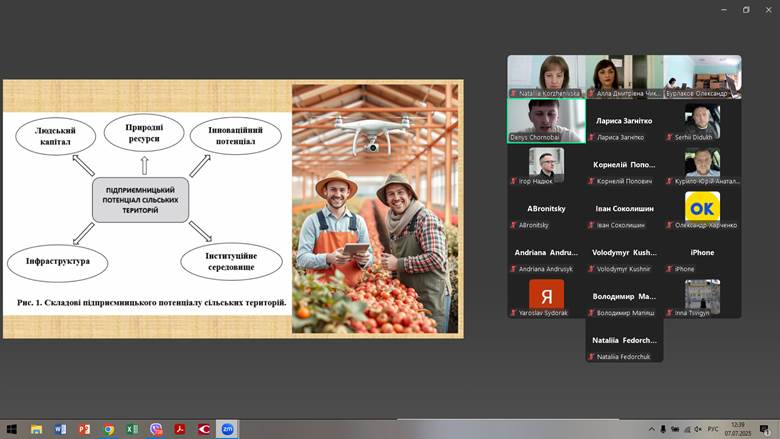
Task: Select Denys Chornobai's active video tile
Action: point(545,120)
